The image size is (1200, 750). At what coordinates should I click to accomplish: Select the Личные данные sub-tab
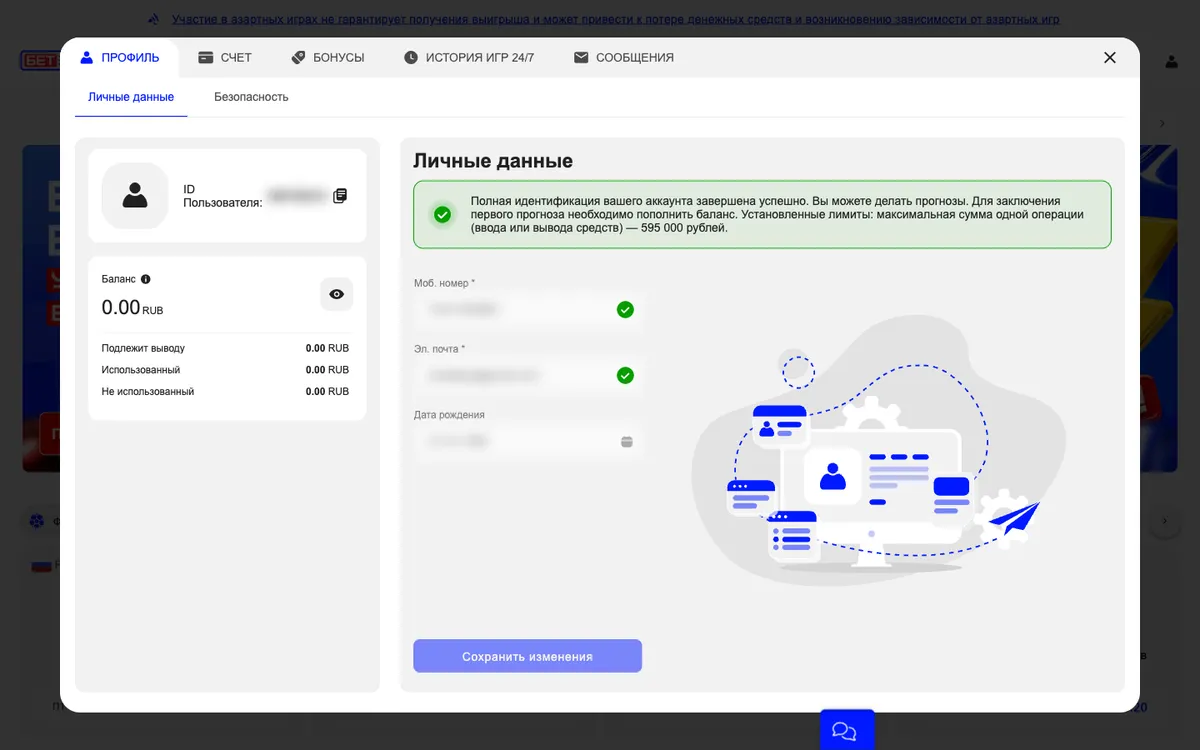coord(131,97)
